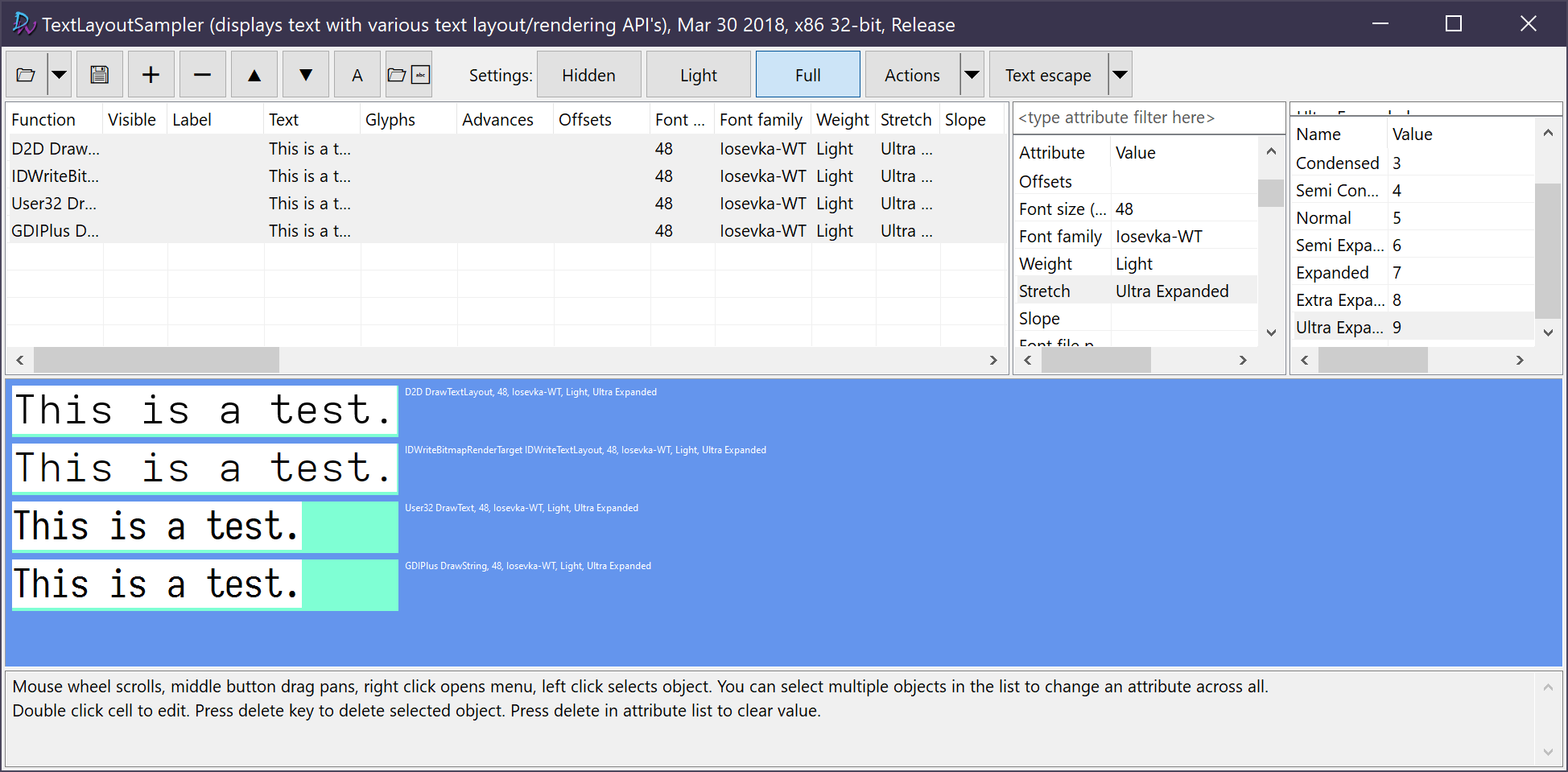
Task: Open a layout file with the folder icon
Action: (27, 73)
